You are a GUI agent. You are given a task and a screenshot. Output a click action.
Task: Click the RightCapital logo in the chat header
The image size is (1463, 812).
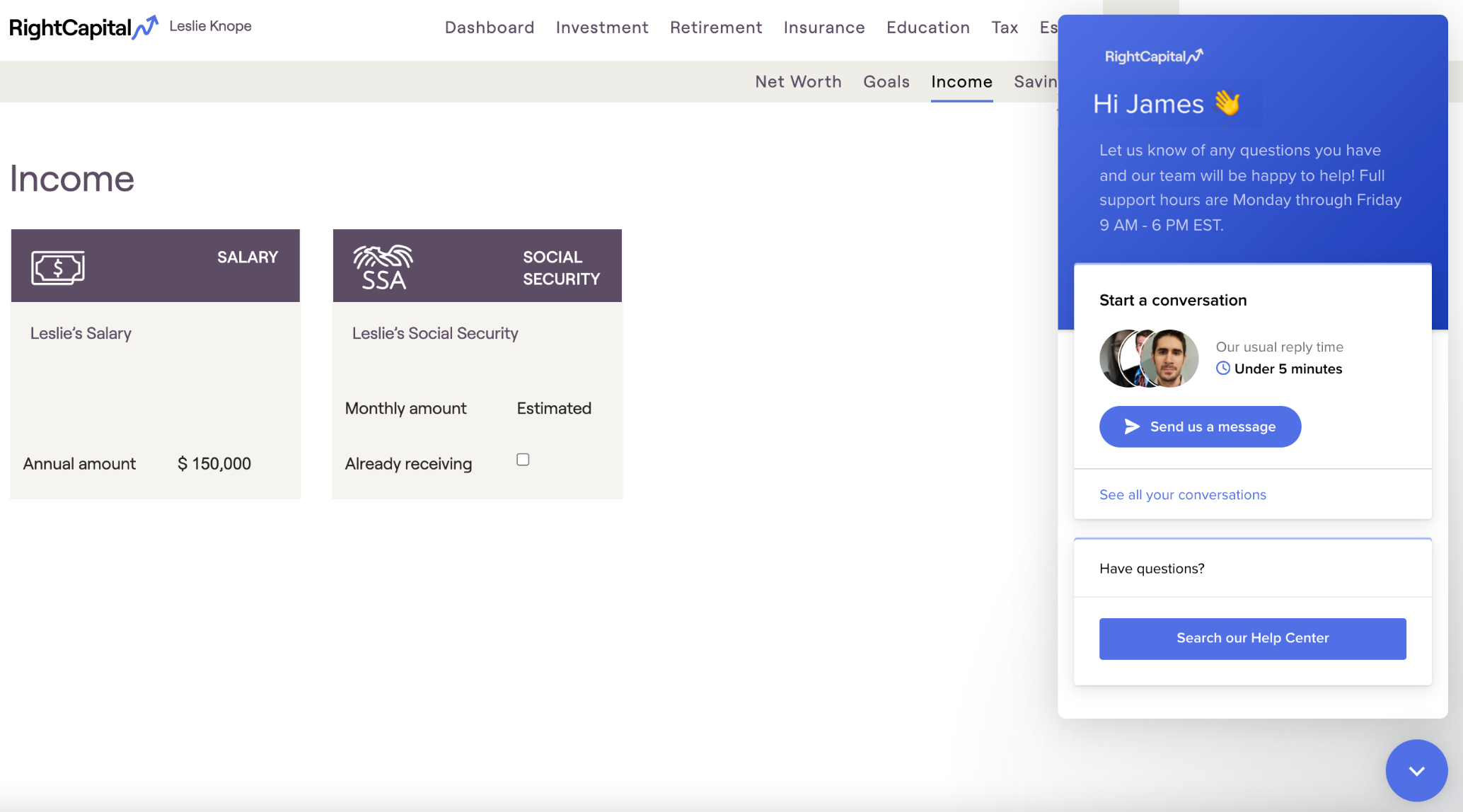[1153, 56]
